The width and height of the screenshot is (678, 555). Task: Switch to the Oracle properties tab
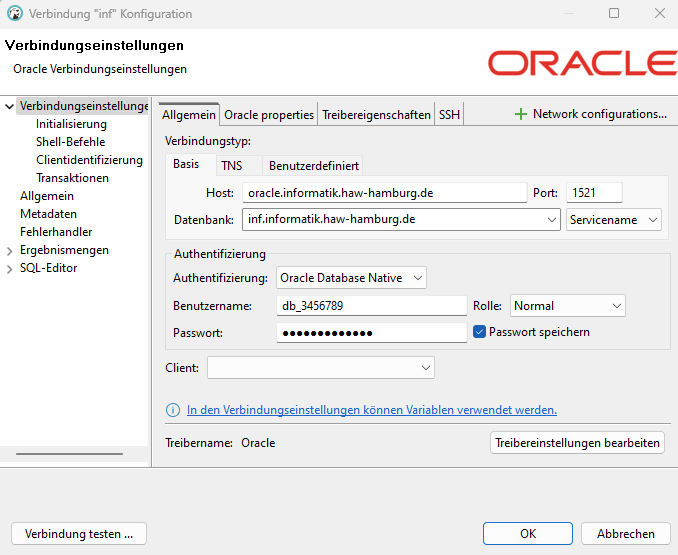(x=268, y=115)
